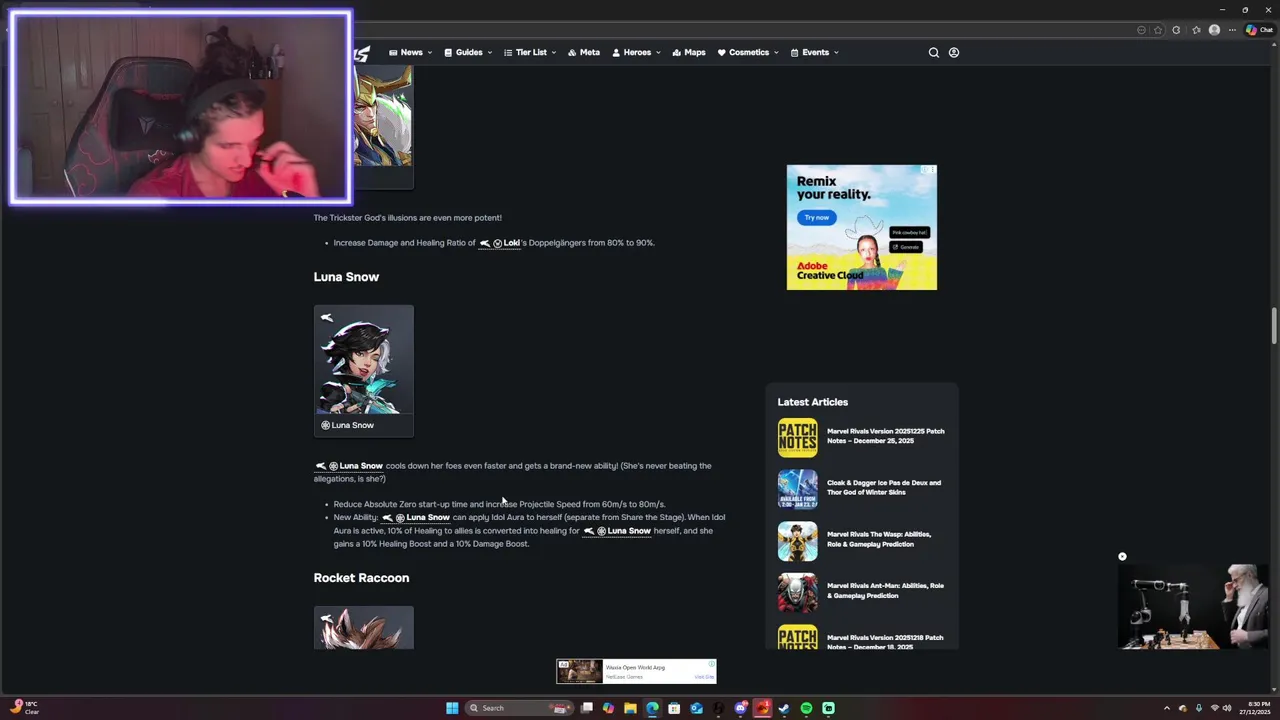The height and width of the screenshot is (720, 1280).
Task: Expand the Guides menu
Action: 468,52
